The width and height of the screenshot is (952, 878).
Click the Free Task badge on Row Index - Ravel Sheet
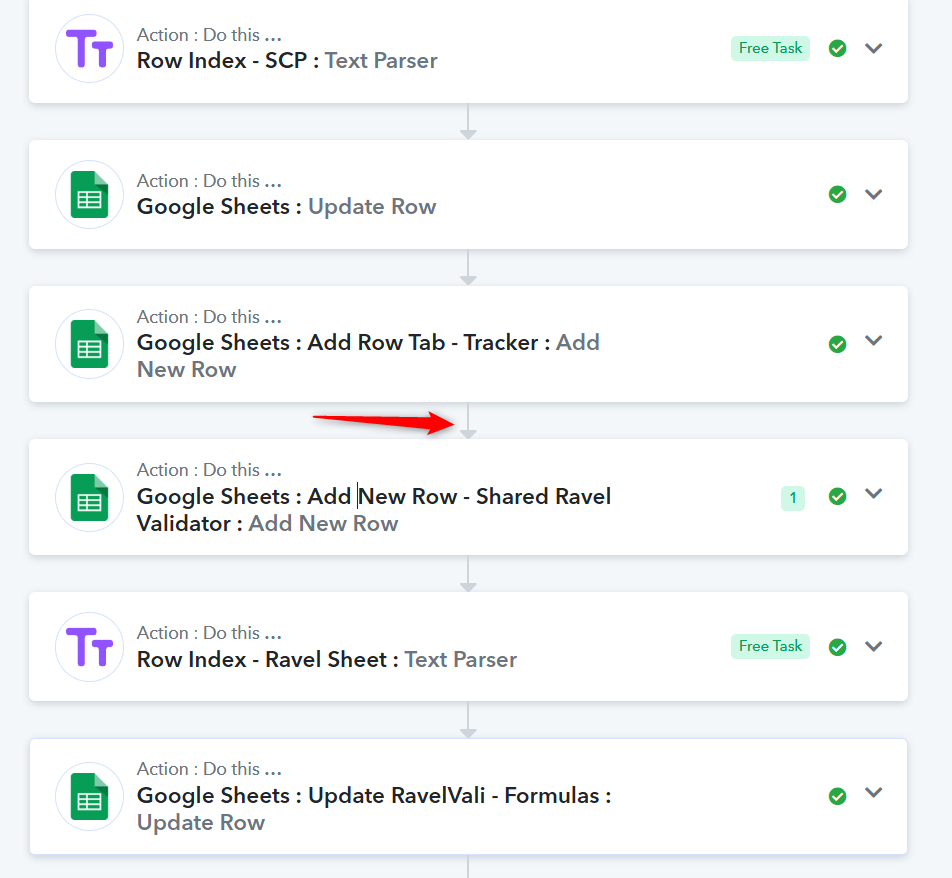click(x=770, y=646)
